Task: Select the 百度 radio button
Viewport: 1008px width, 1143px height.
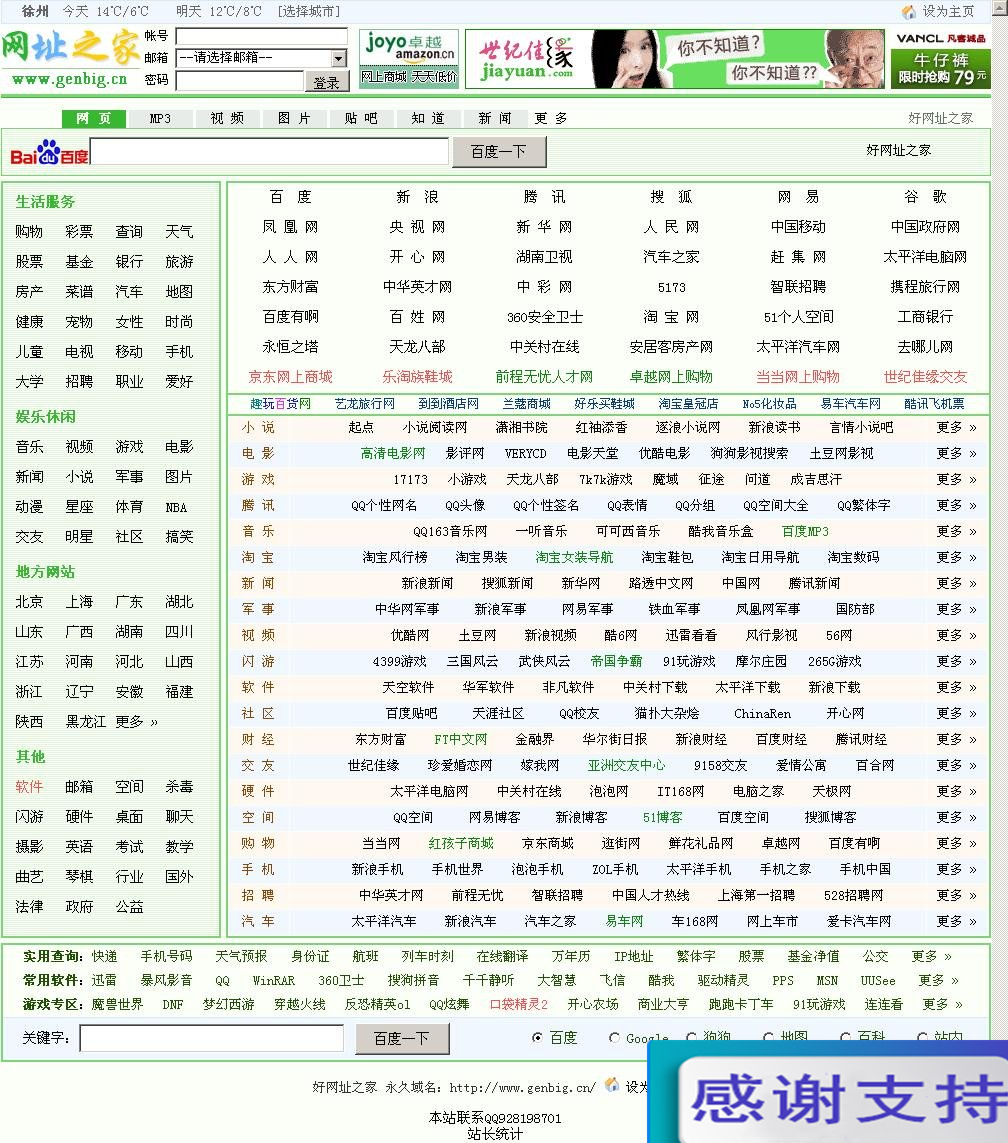Action: 537,1037
